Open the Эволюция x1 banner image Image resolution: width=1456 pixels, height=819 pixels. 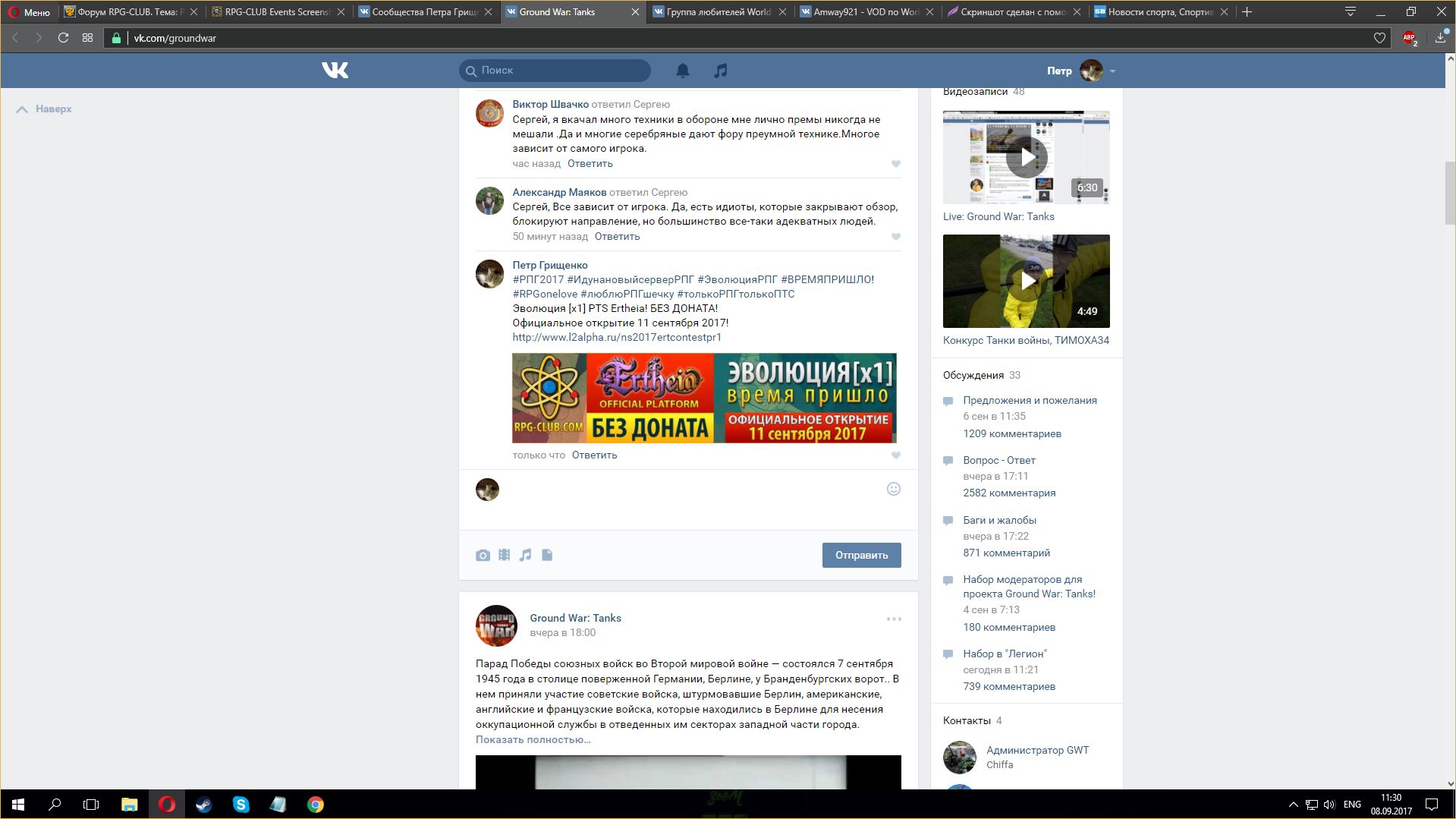704,398
